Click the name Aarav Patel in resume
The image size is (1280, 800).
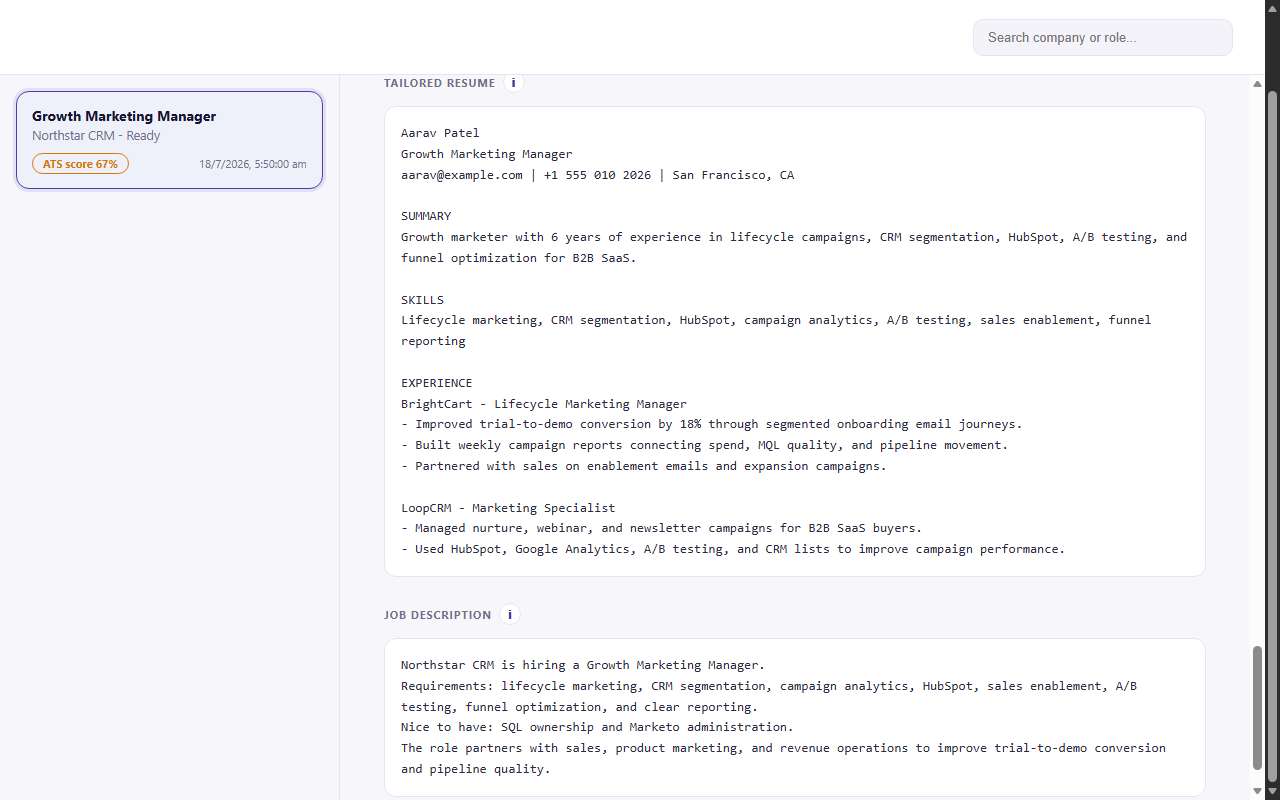click(440, 133)
